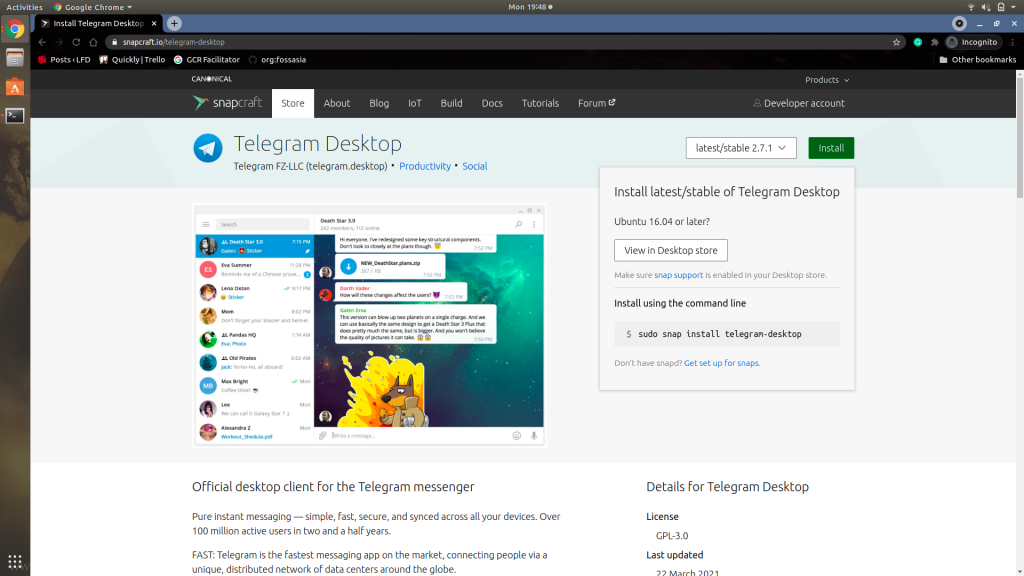1024x576 pixels.
Task: Open the Docs nav item
Action: 492,103
